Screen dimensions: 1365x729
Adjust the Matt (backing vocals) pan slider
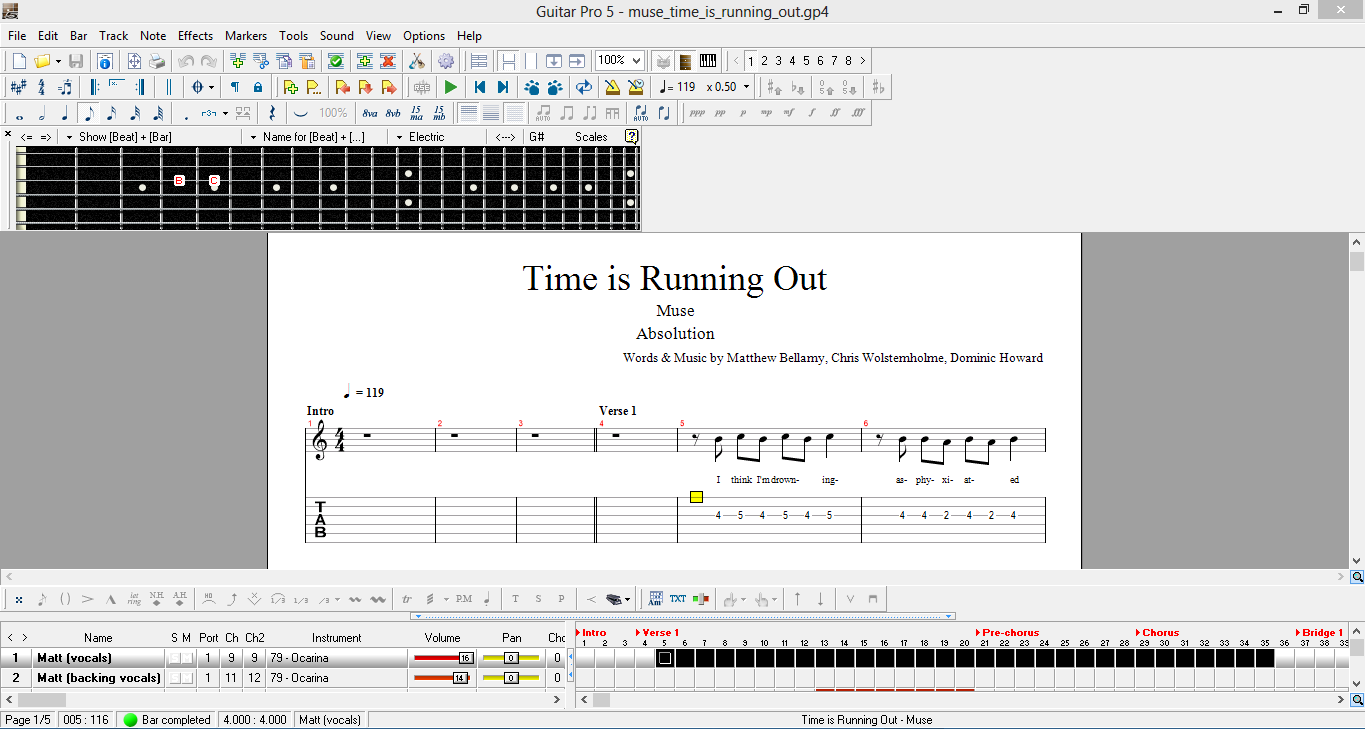[x=511, y=678]
